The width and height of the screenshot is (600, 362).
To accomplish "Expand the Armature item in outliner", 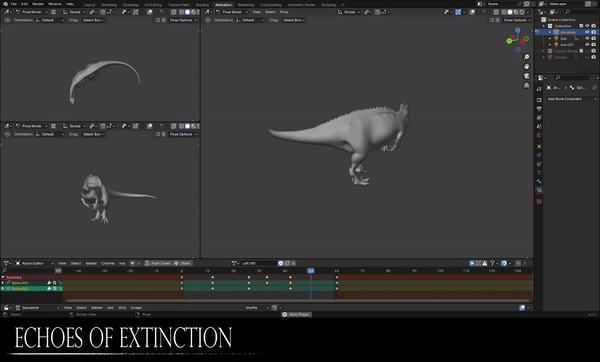I will click(x=550, y=33).
